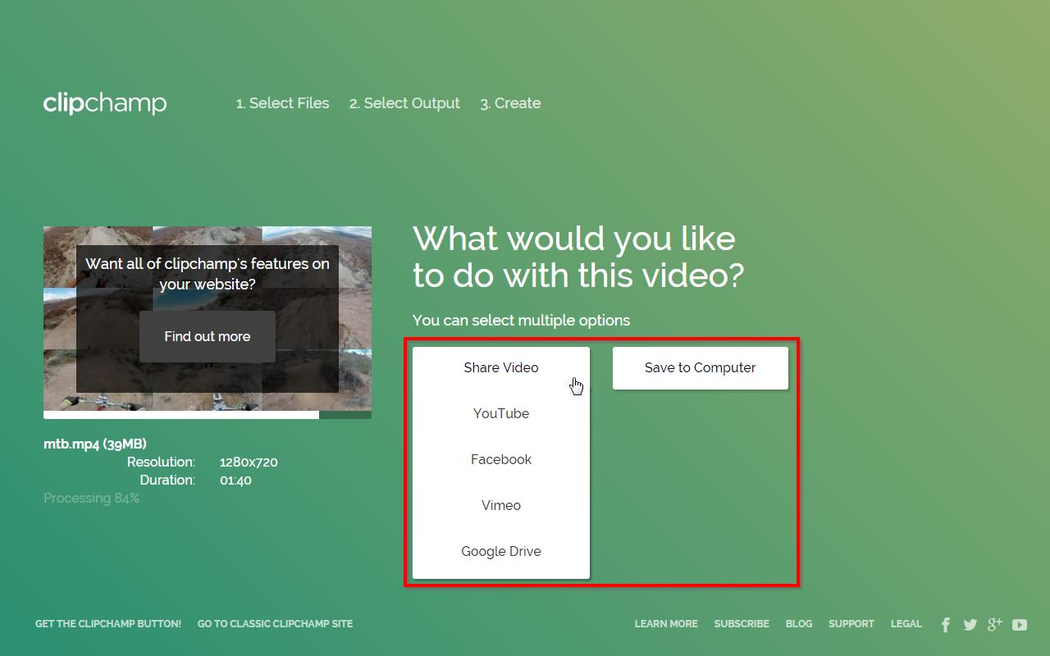
Task: Switch to step 3. Create
Action: point(510,103)
